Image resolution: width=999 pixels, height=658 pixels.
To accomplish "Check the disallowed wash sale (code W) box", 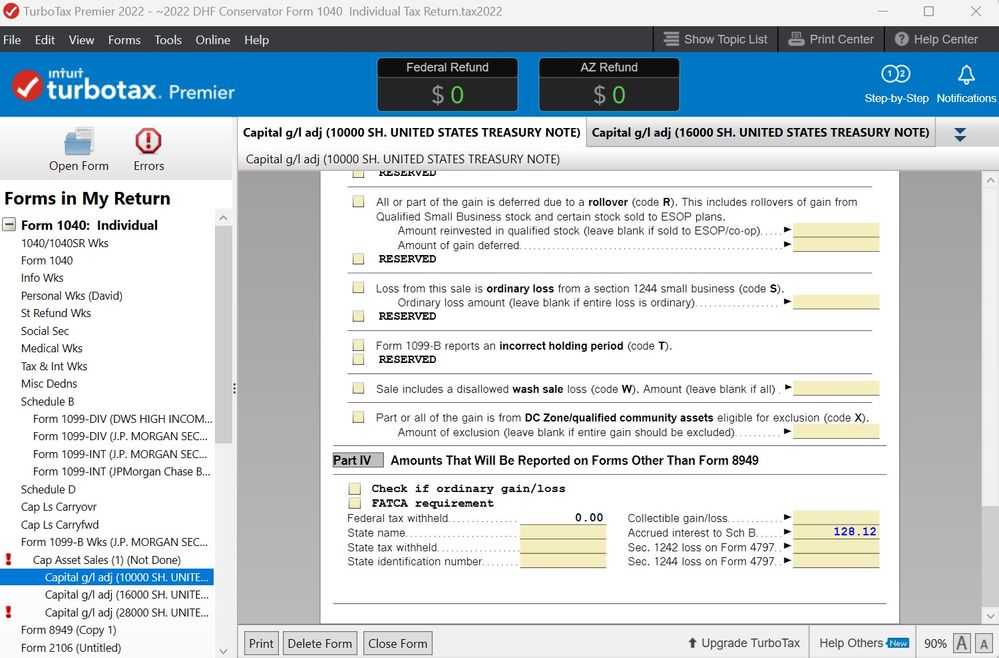I will pos(359,389).
